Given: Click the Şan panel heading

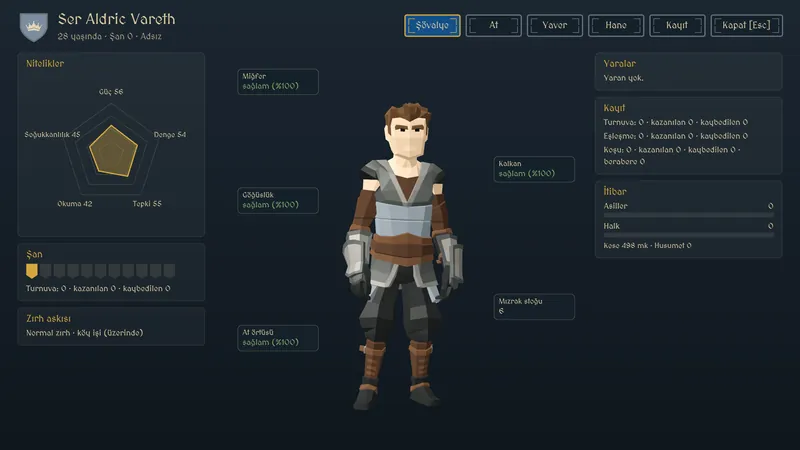Looking at the screenshot, I should 34,254.
